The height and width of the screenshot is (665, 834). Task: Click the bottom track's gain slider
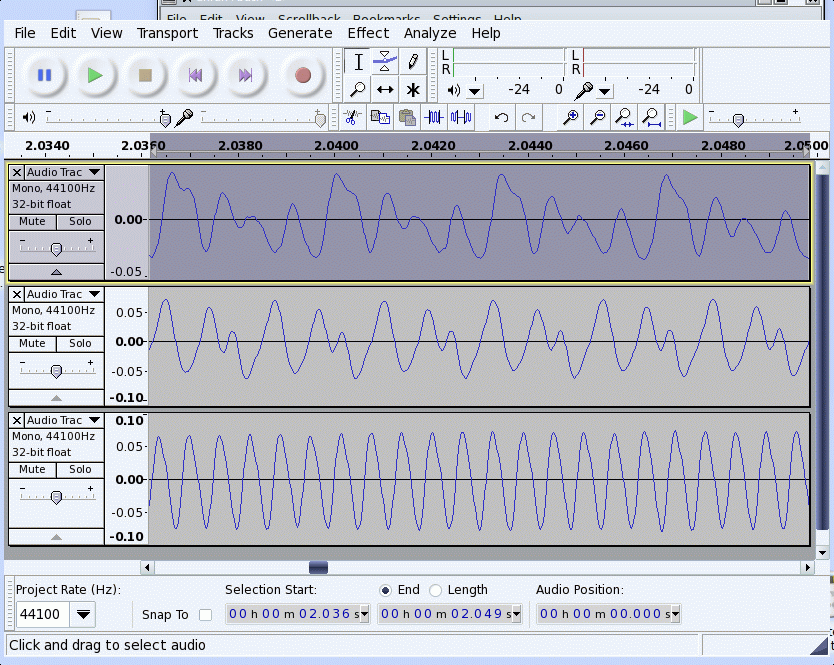point(56,497)
